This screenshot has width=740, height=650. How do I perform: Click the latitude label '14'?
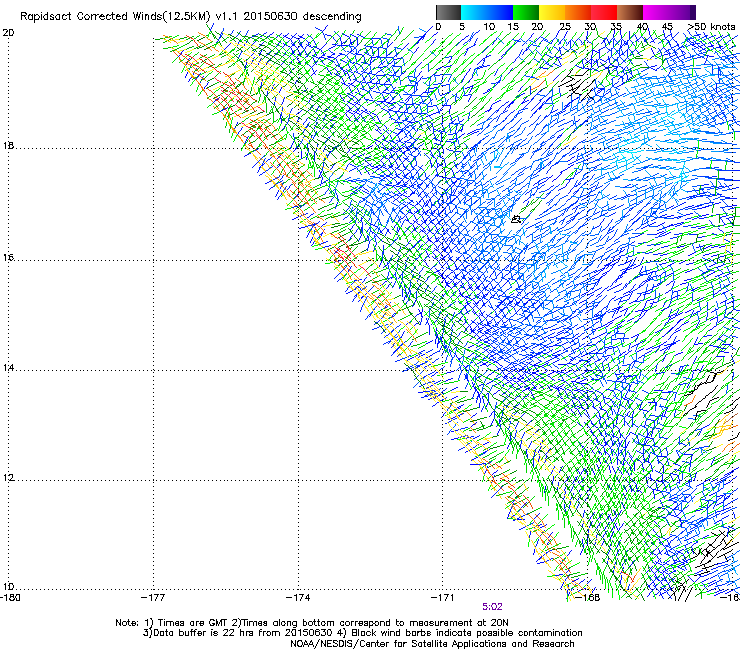tap(8, 368)
